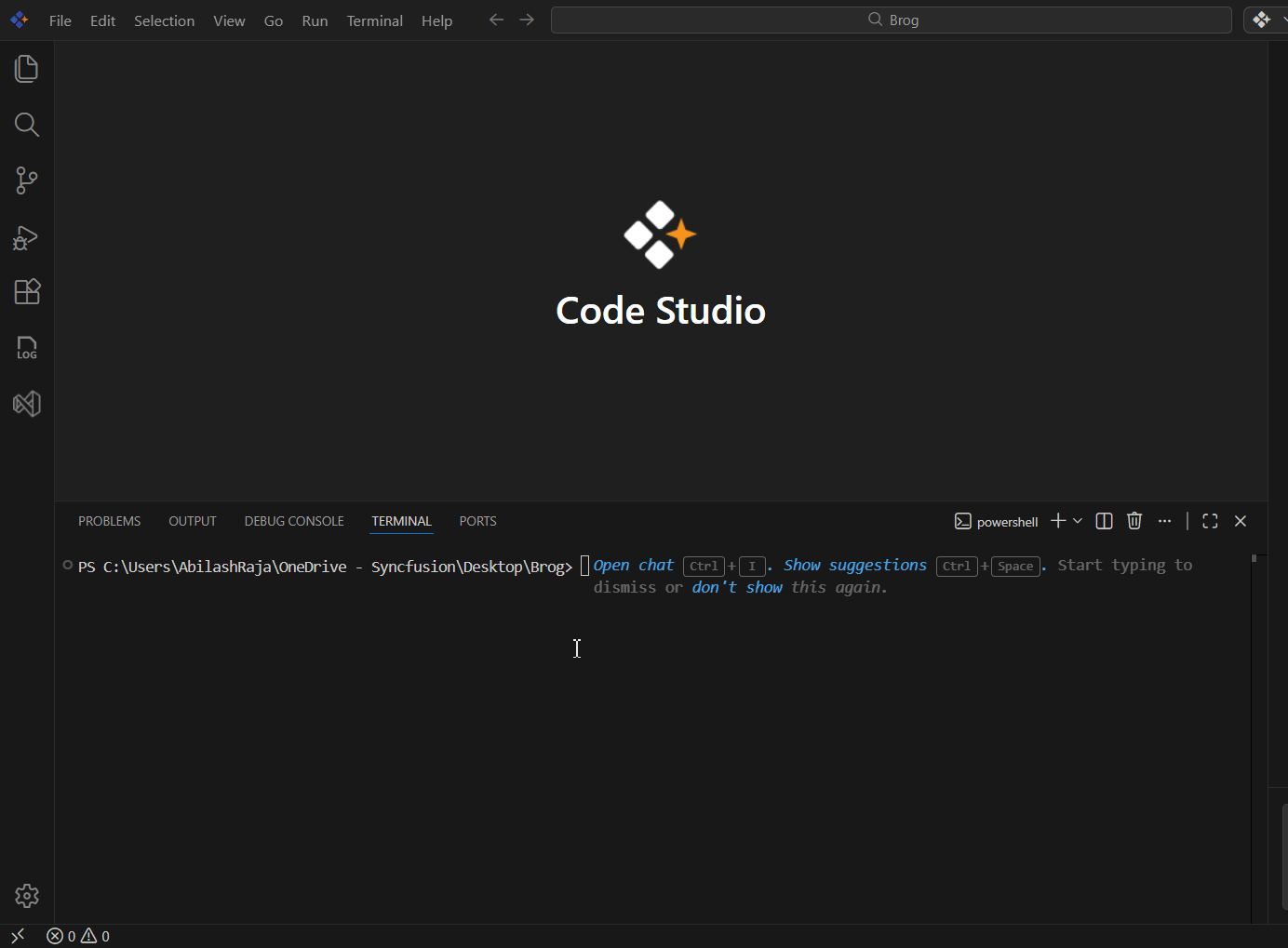This screenshot has height=948, width=1288.
Task: Open Run and Debug view icon
Action: (x=26, y=238)
